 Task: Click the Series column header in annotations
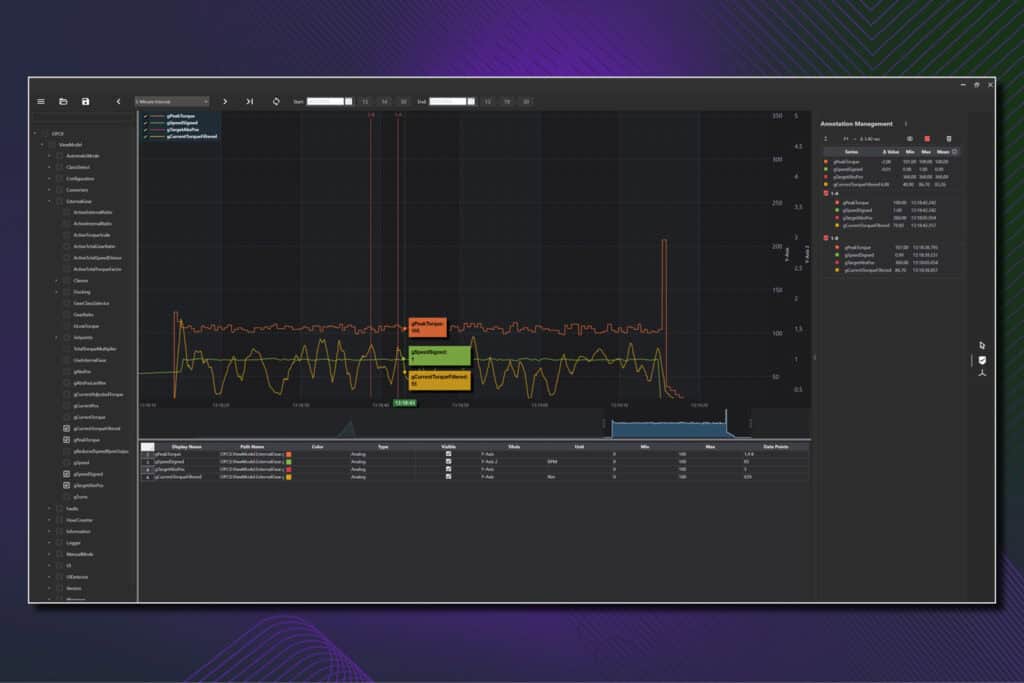point(852,152)
